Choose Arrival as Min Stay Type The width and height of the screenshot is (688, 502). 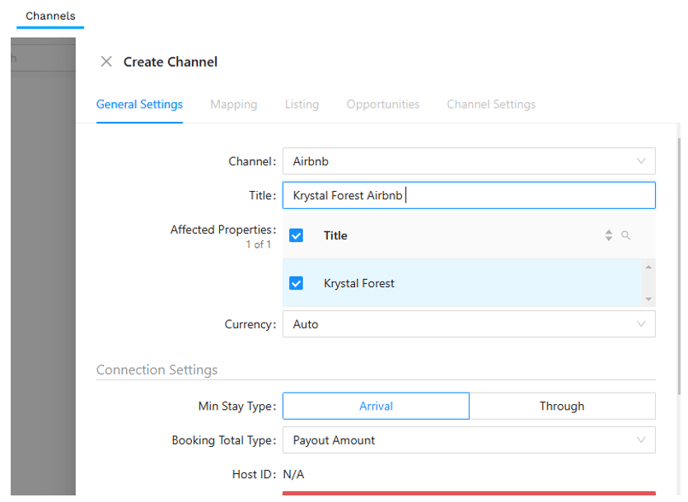pyautogui.click(x=376, y=406)
